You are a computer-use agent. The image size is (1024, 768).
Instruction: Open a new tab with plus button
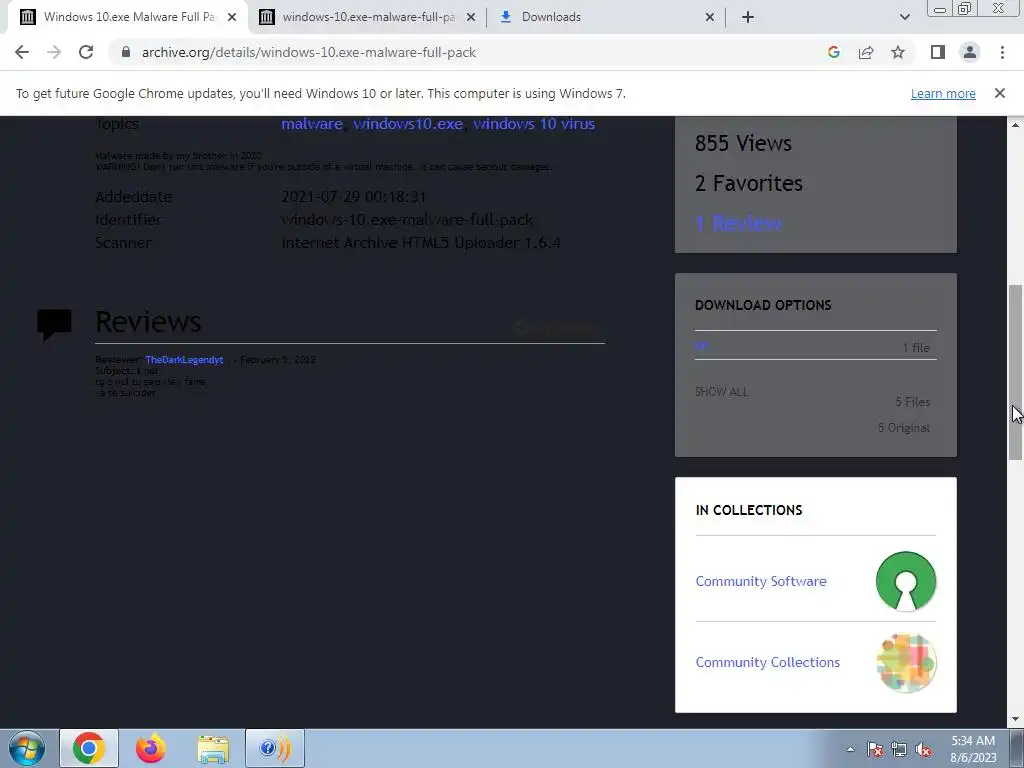coord(748,17)
